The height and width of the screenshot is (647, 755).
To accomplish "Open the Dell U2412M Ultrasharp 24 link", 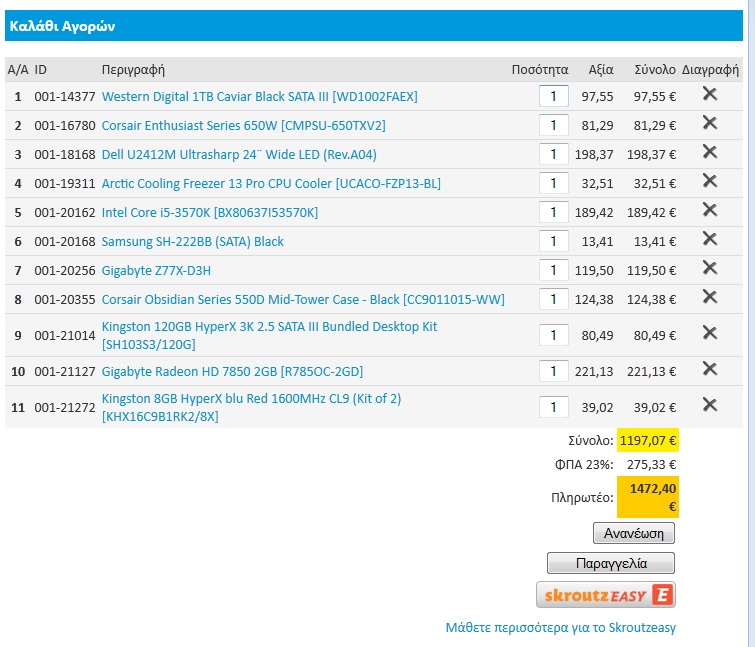I will [x=239, y=155].
